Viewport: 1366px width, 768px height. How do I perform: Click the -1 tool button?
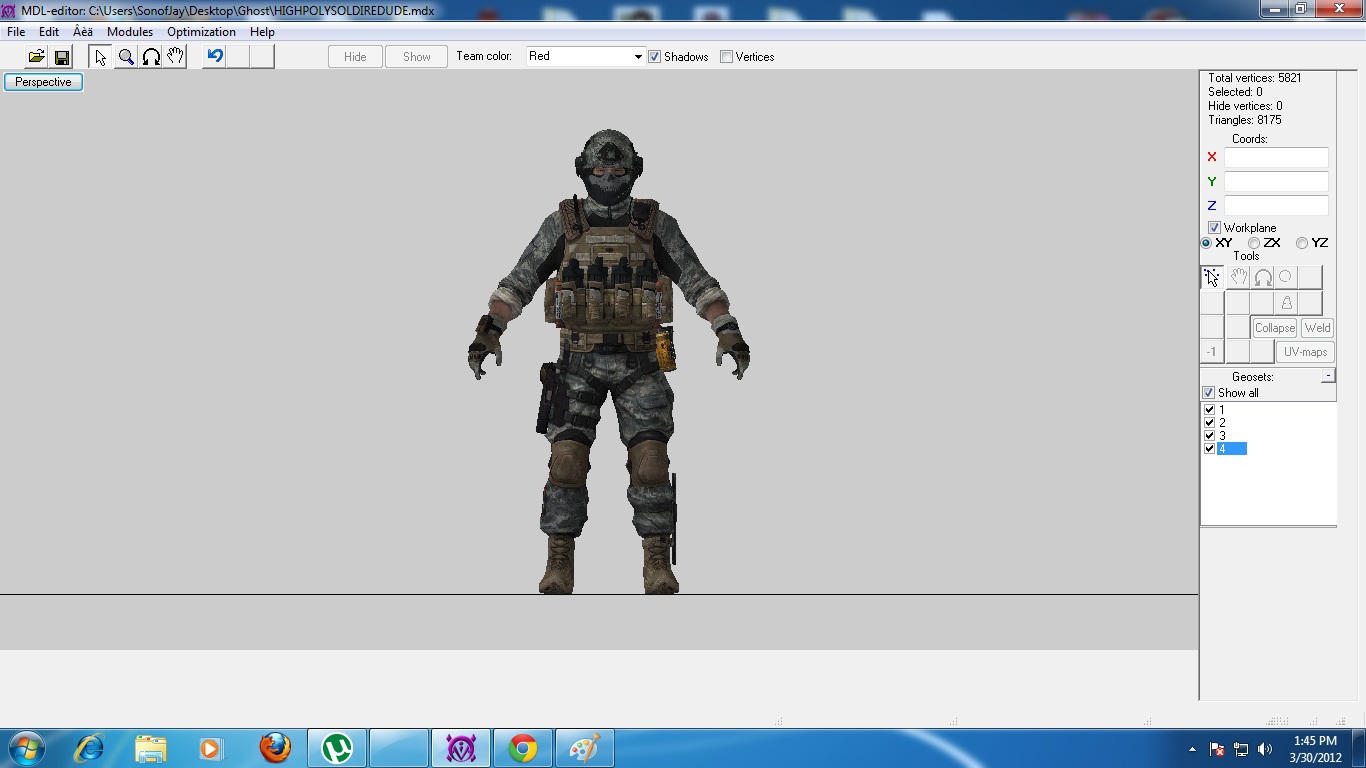pyautogui.click(x=1211, y=352)
